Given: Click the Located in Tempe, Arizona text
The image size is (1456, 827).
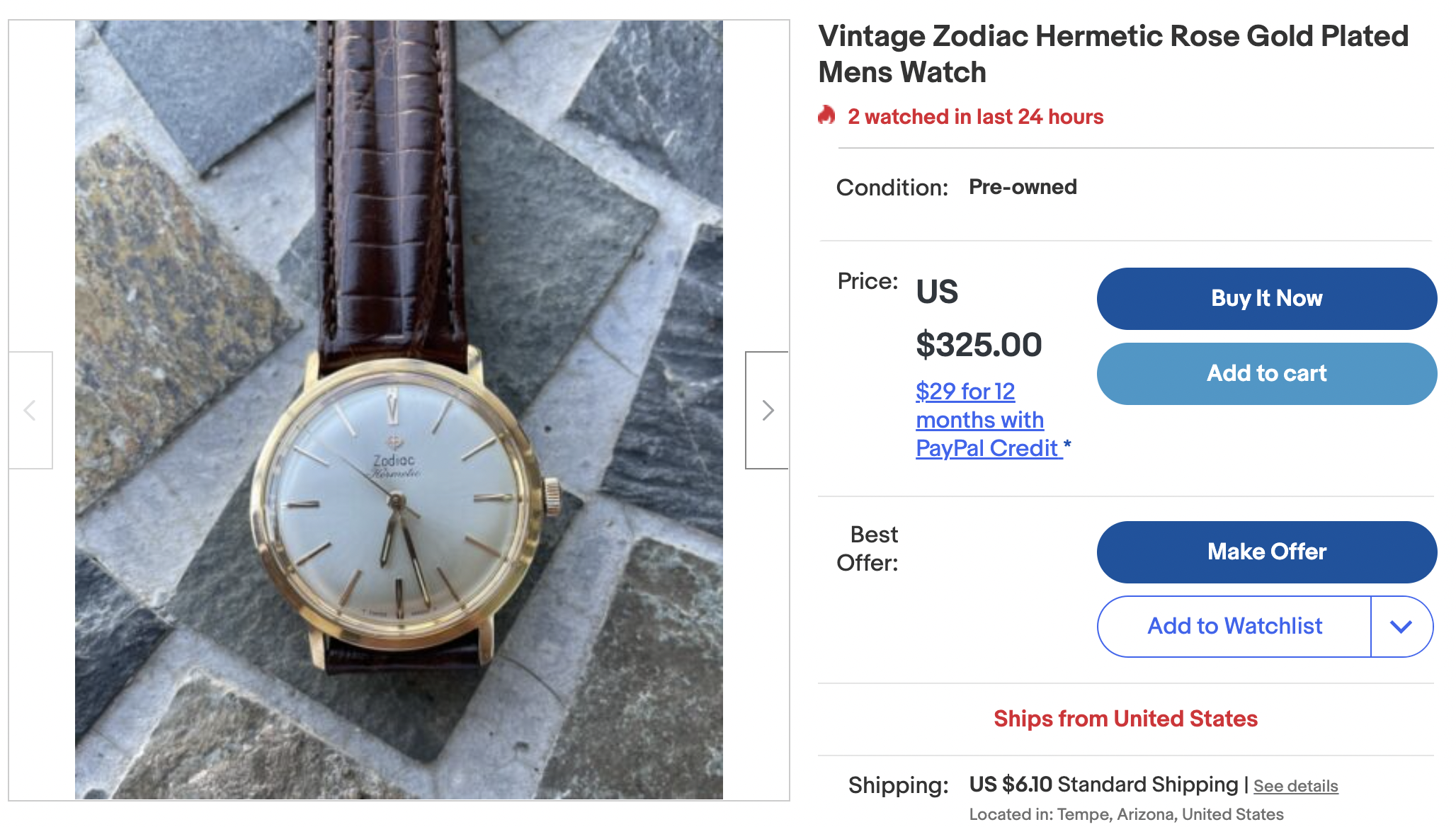Looking at the screenshot, I should (1126, 814).
